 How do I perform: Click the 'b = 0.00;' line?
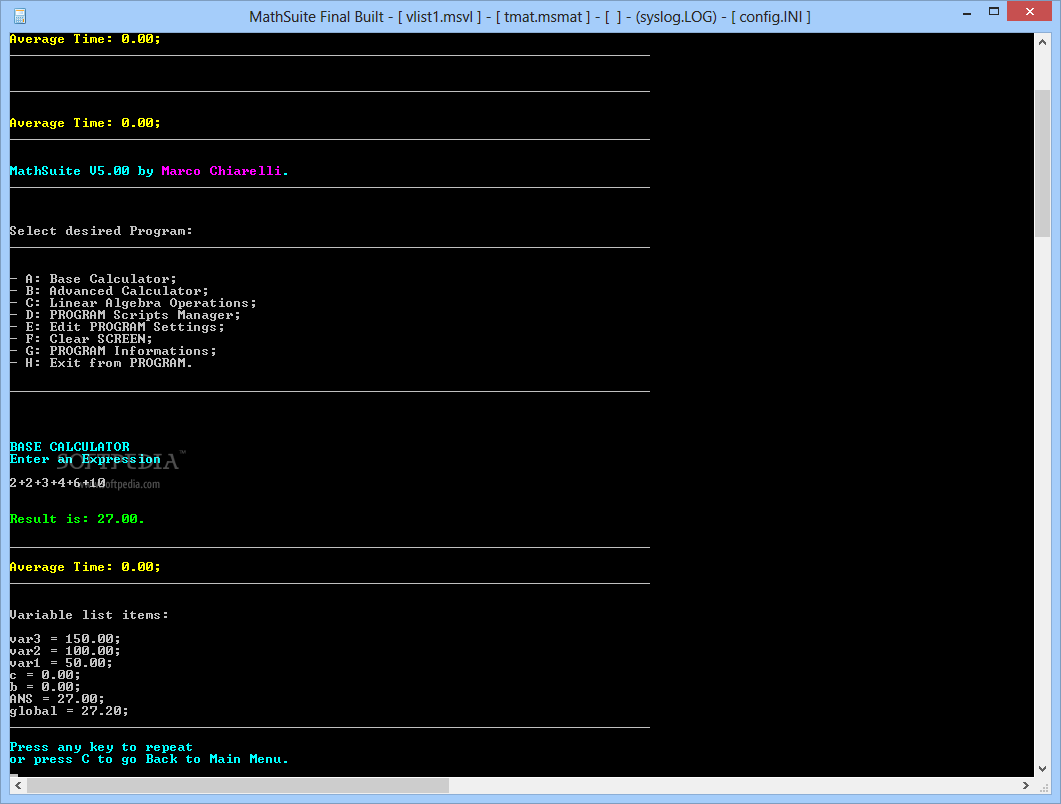pyautogui.click(x=45, y=687)
